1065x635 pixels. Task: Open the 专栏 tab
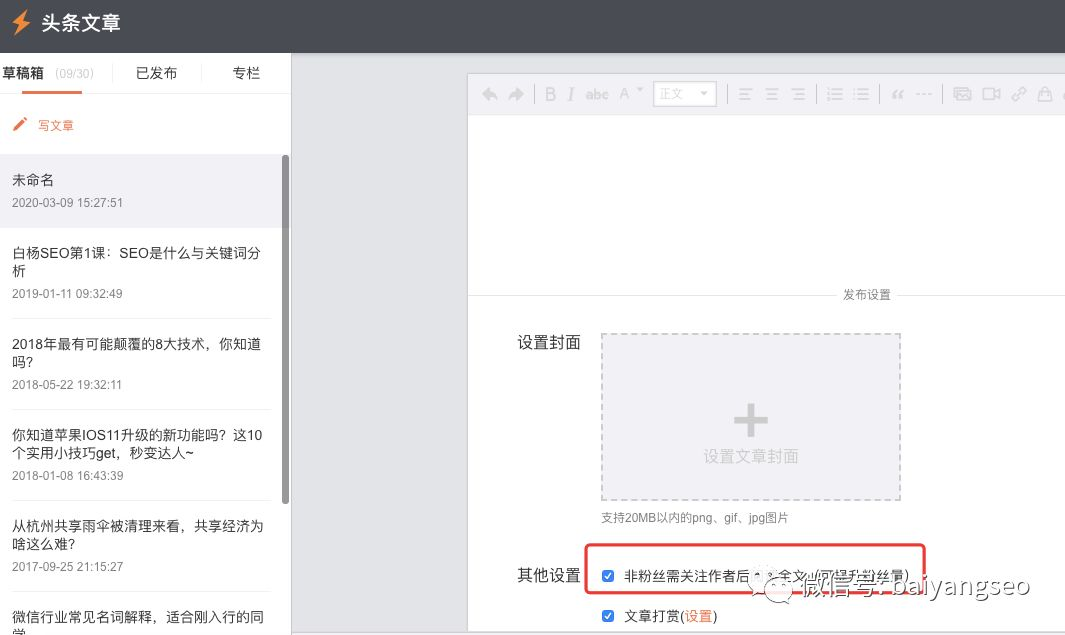[x=246, y=73]
